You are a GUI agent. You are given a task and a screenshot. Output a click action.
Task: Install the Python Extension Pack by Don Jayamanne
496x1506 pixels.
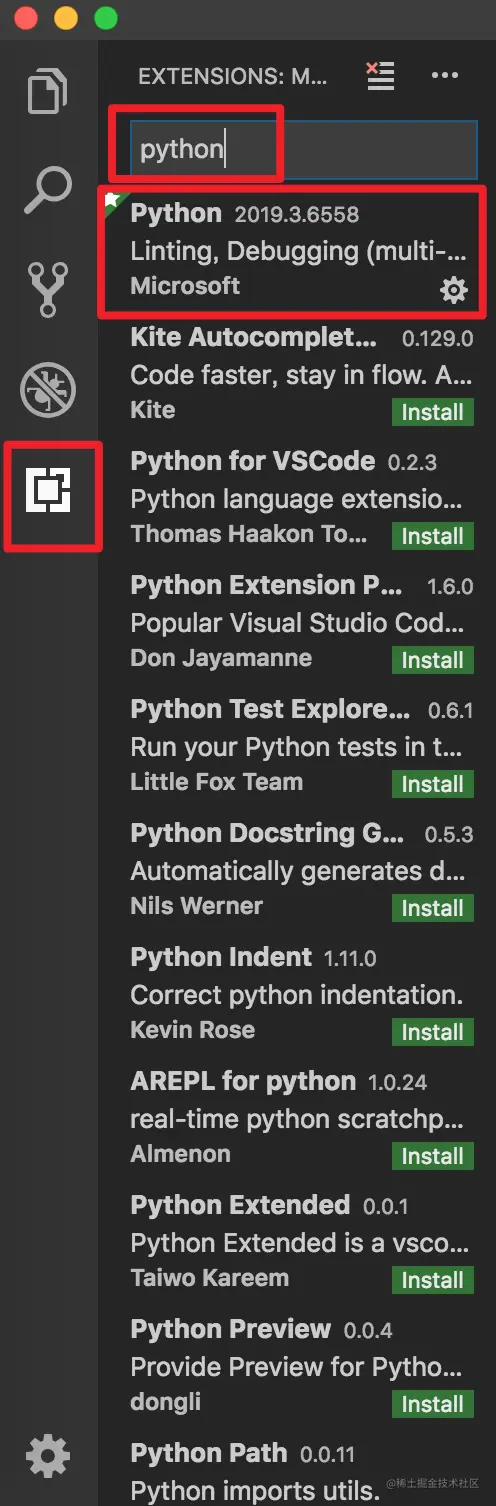tap(432, 660)
